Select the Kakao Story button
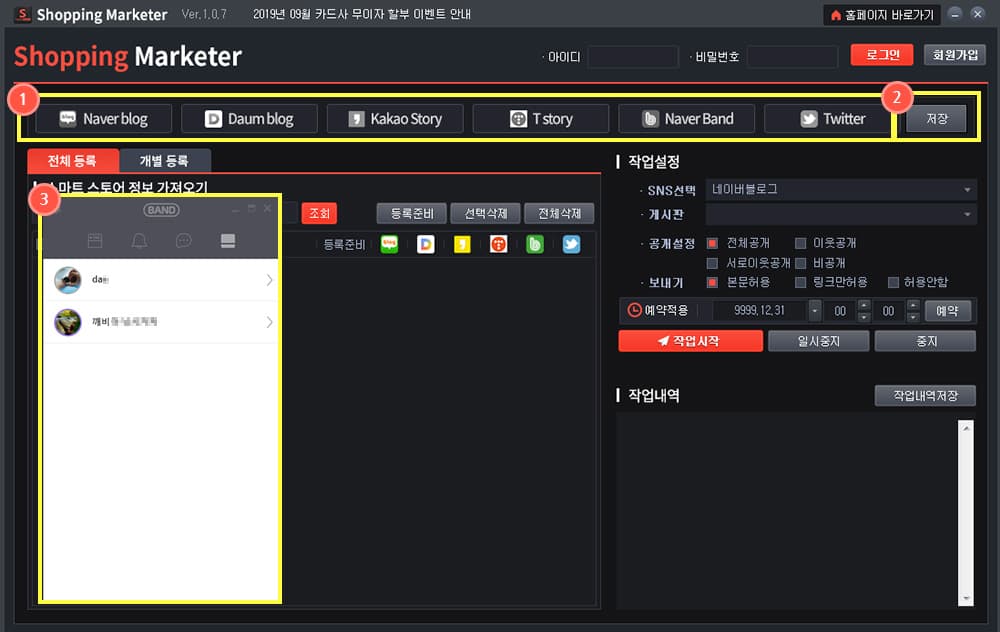 [x=395, y=119]
